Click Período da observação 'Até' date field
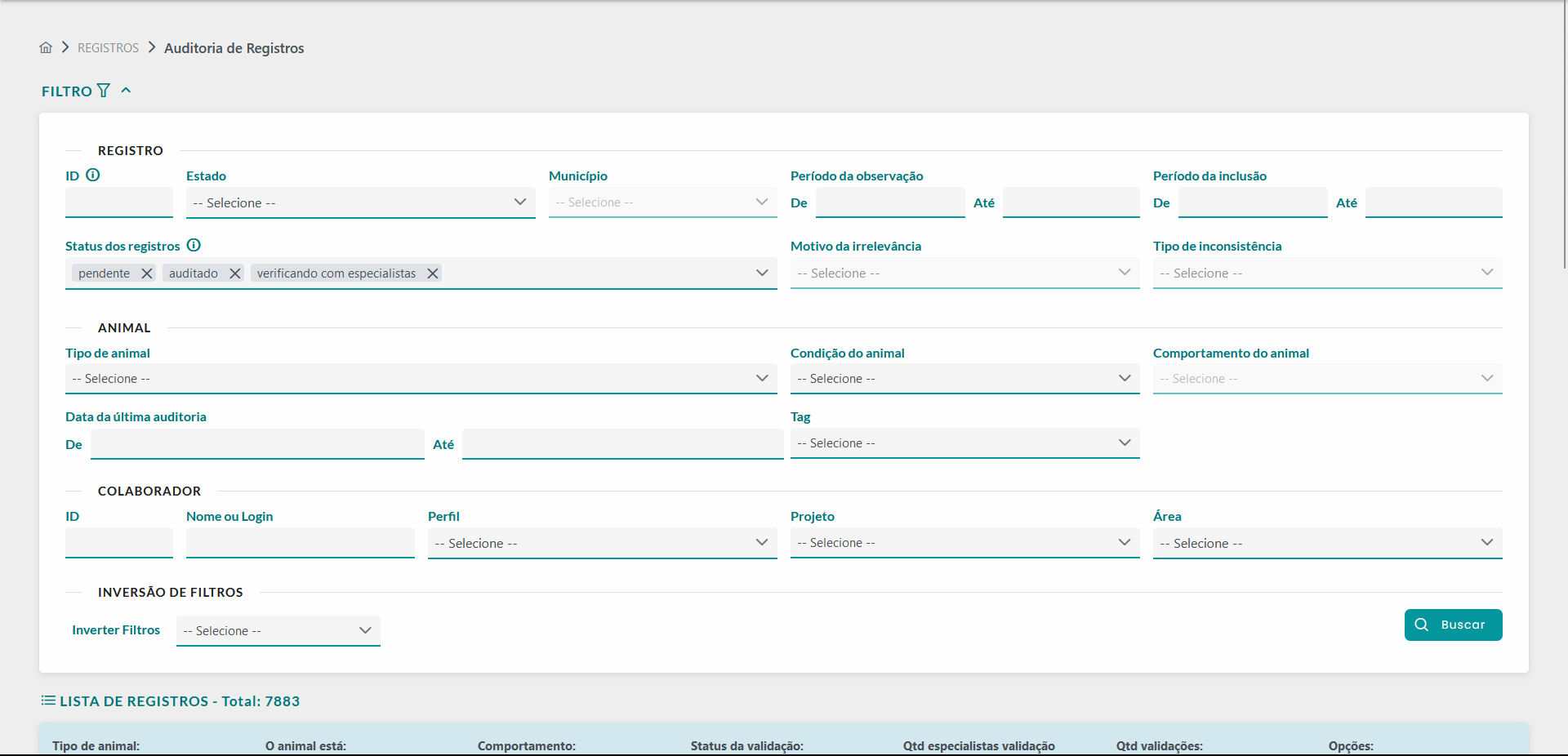 pos(1071,202)
